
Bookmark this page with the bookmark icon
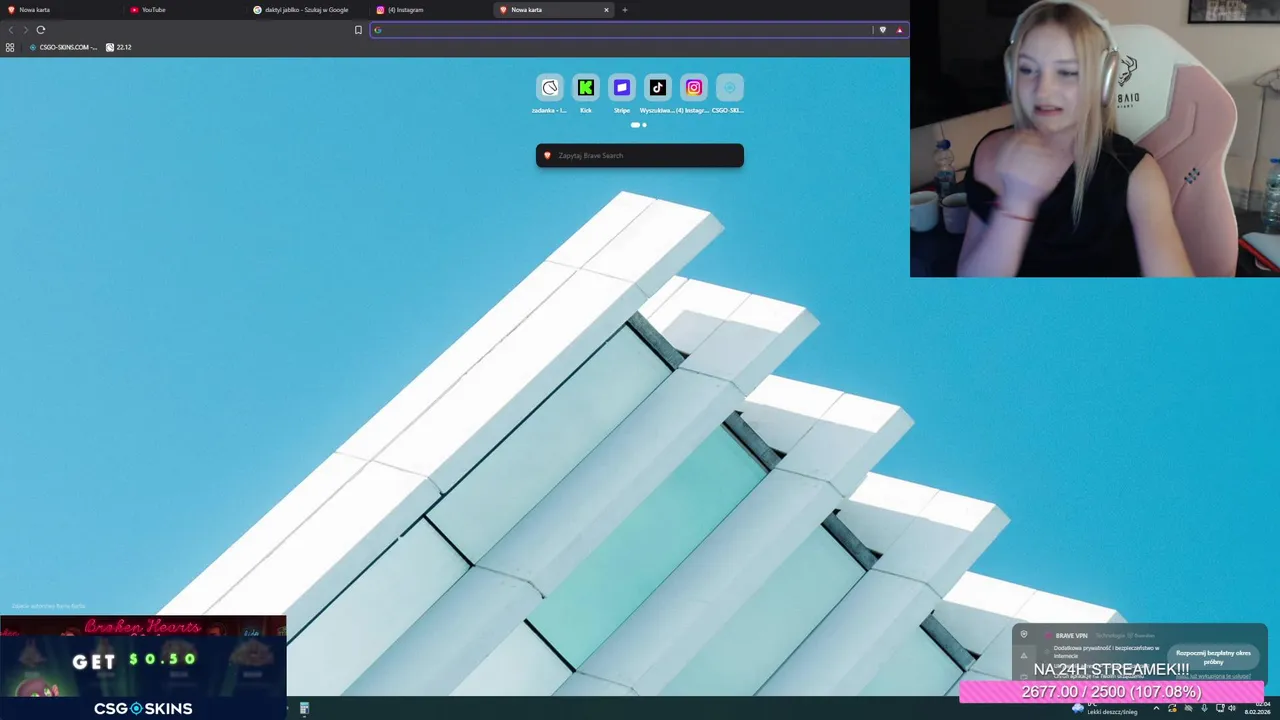(358, 30)
